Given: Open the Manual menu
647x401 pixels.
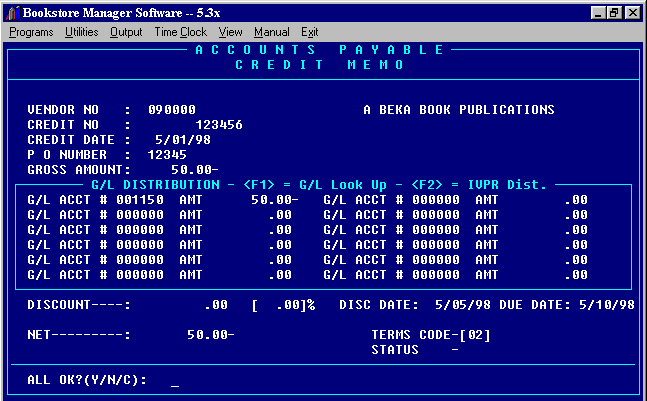Looking at the screenshot, I should point(272,32).
